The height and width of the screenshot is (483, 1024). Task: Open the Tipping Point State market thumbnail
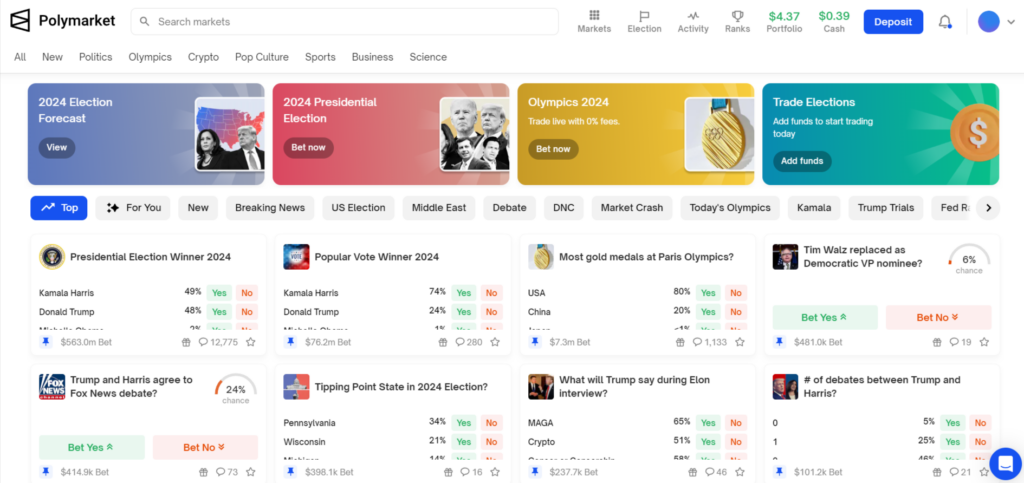[296, 386]
